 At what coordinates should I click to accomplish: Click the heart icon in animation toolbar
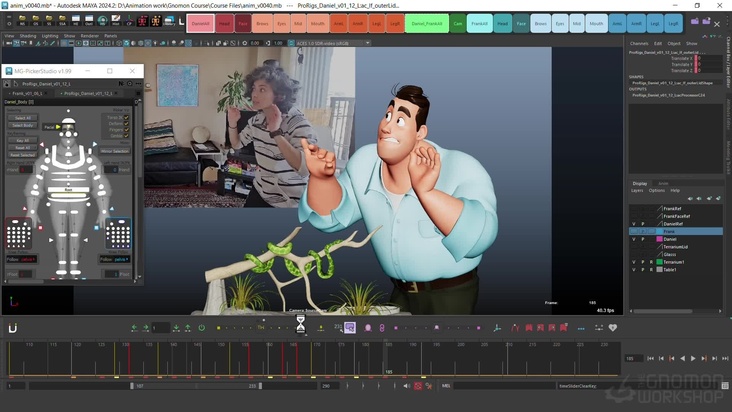tap(613, 327)
